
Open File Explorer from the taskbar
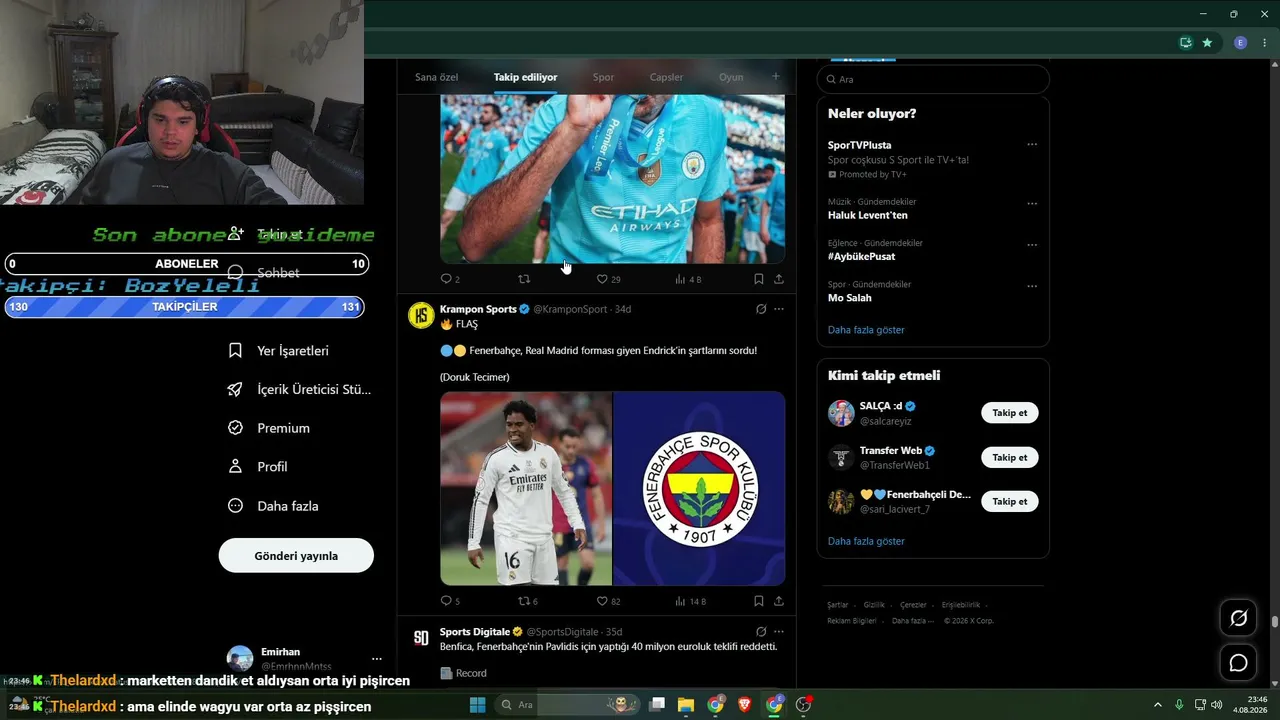686,705
